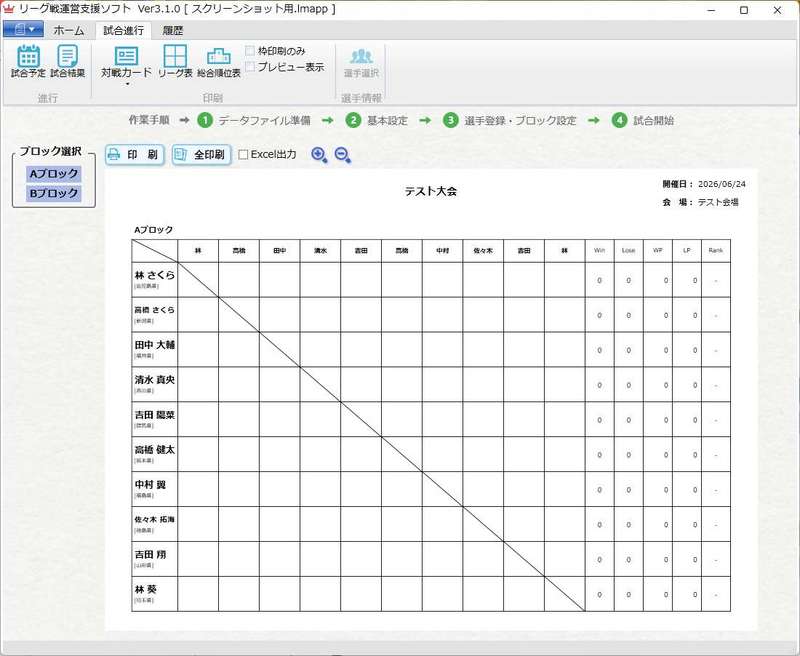Image resolution: width=800 pixels, height=656 pixels.
Task: Select the リーグ表 league table icon
Action: tap(175, 62)
